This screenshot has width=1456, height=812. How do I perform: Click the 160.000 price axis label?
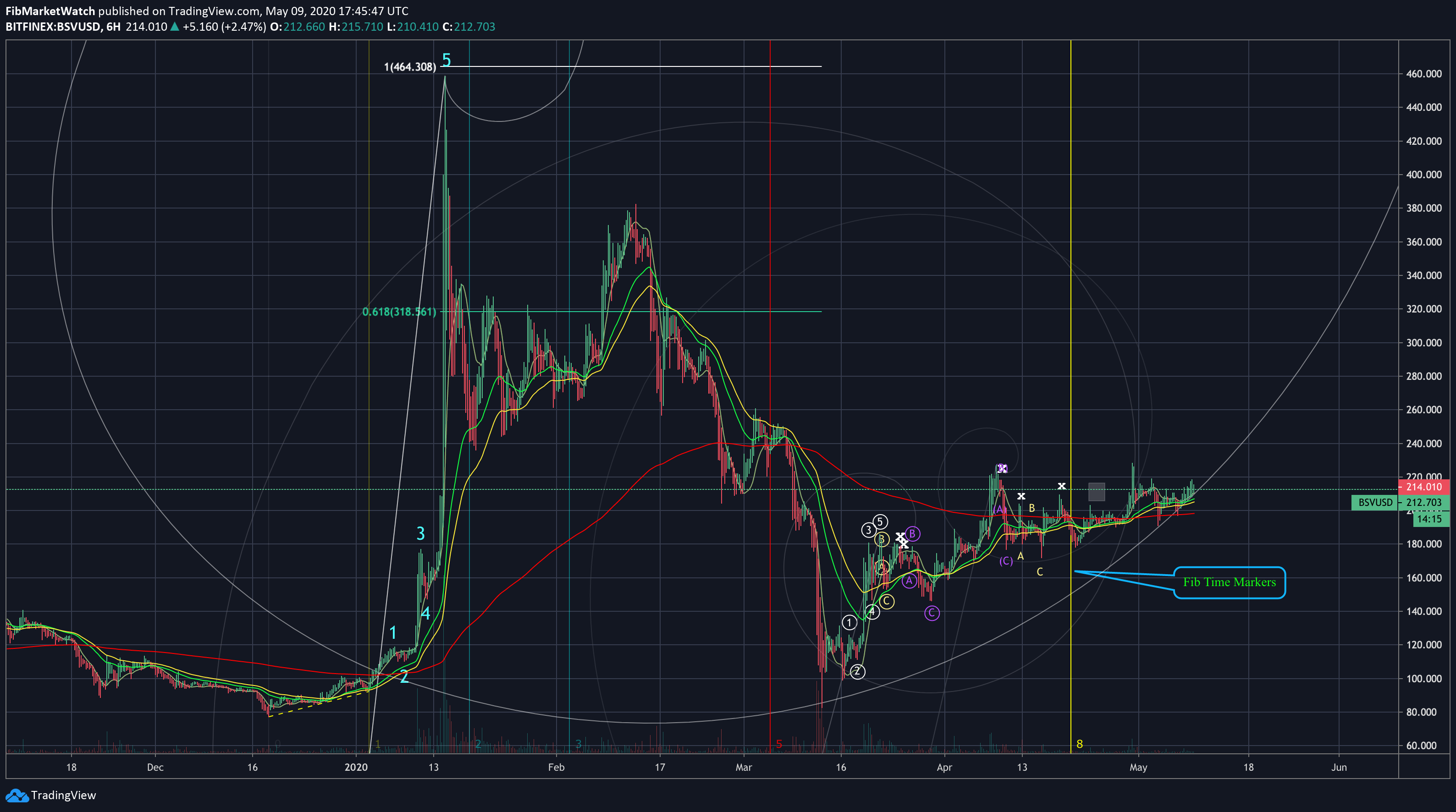(1424, 577)
